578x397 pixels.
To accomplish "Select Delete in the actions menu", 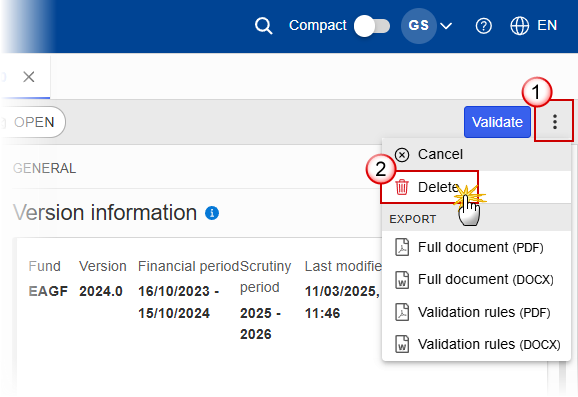I will (476, 187).
